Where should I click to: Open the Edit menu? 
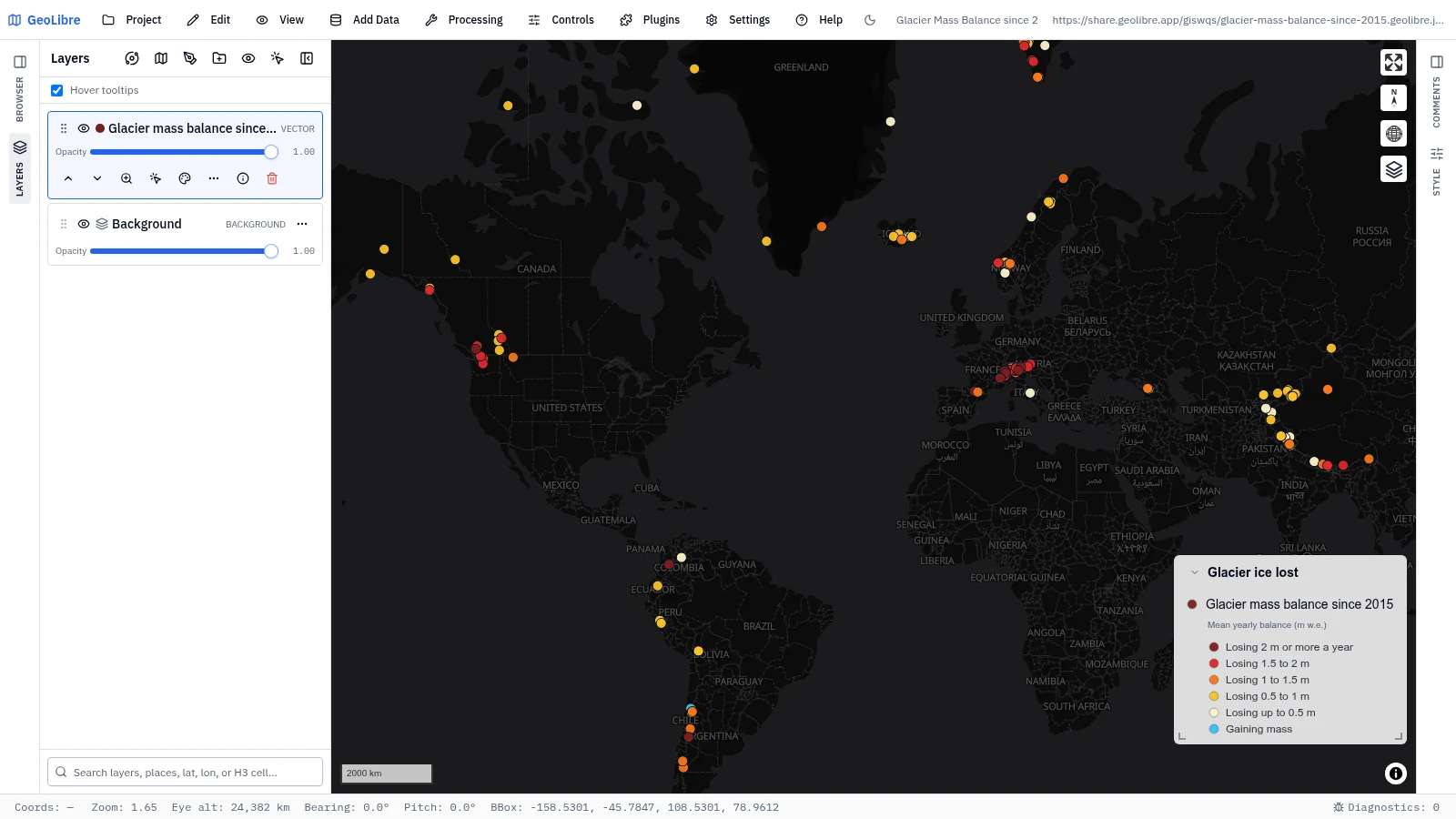(x=208, y=19)
